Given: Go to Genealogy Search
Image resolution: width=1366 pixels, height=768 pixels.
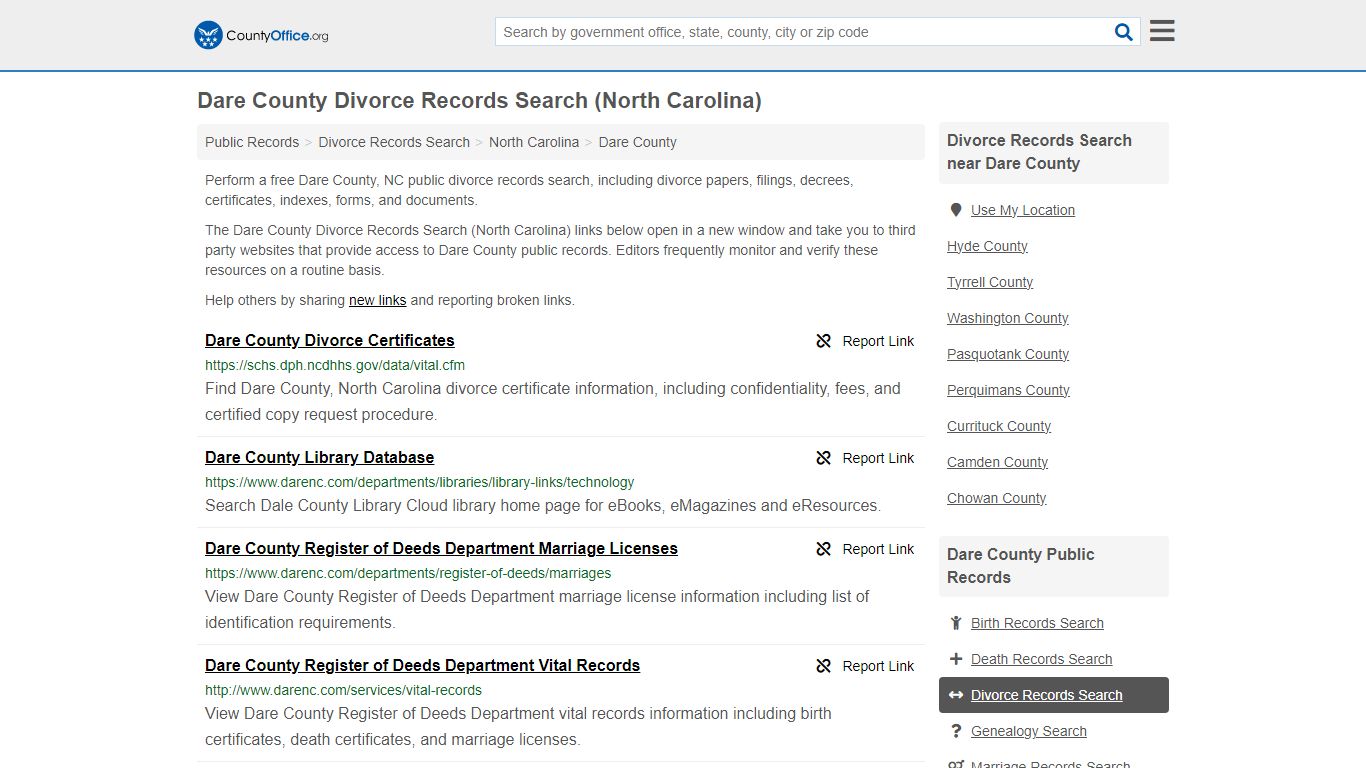Looking at the screenshot, I should click(1028, 731).
